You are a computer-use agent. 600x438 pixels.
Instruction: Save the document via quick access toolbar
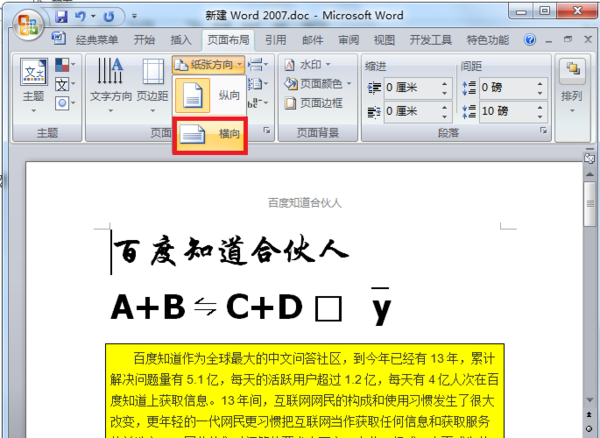click(x=61, y=16)
